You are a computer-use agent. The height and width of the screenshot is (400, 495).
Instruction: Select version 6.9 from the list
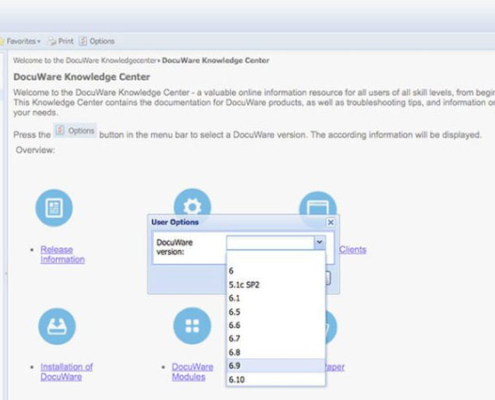[275, 366]
